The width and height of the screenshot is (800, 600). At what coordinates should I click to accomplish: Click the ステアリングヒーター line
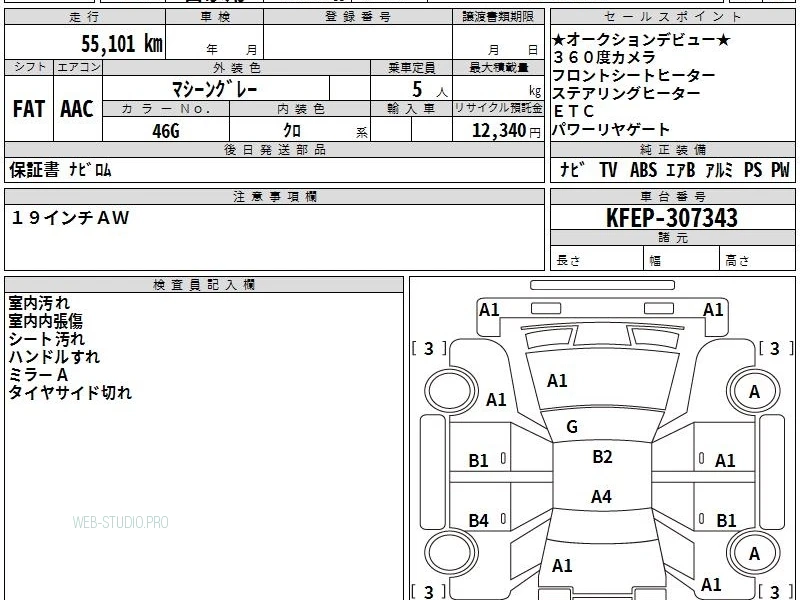(626, 93)
